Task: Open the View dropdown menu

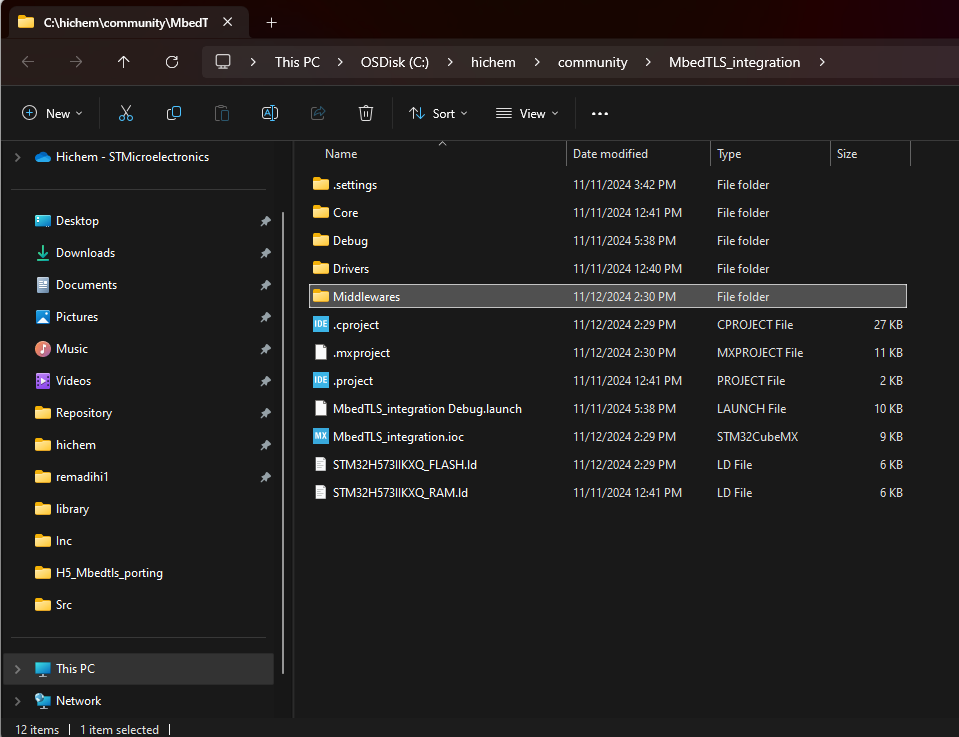Action: point(527,114)
